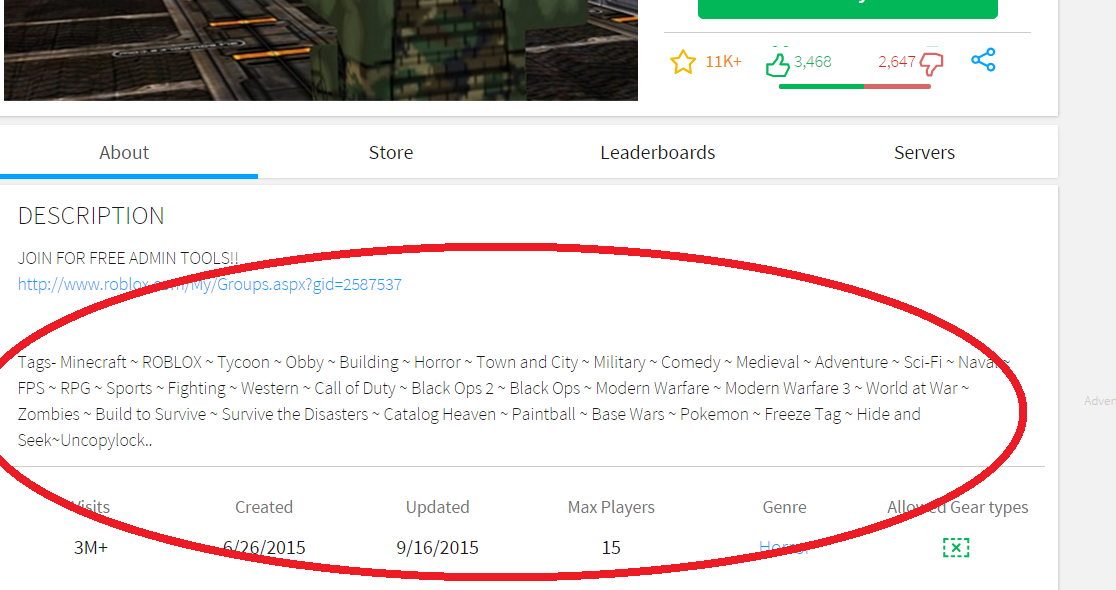The height and width of the screenshot is (590, 1116).
Task: Click the 9/16/2015 updated date
Action: pos(437,547)
